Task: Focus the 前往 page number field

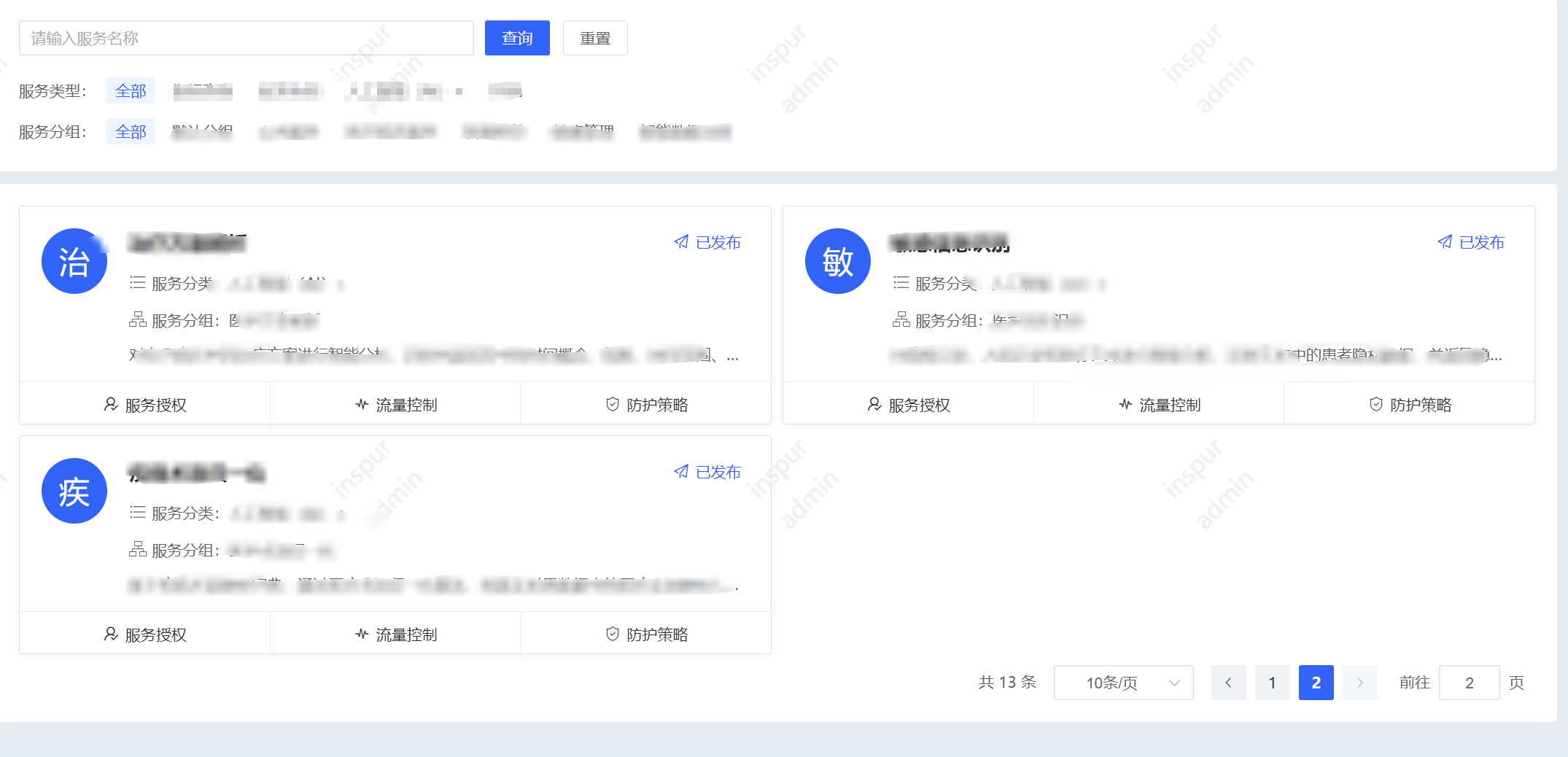Action: [x=1470, y=683]
